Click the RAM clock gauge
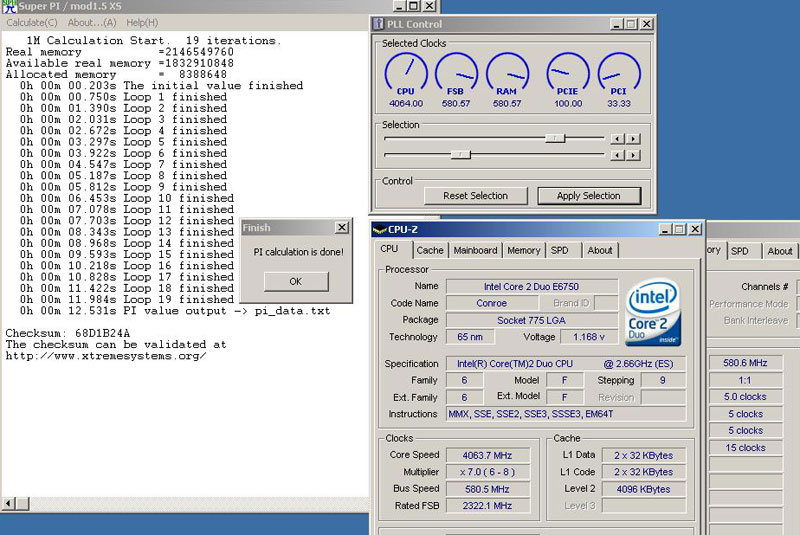This screenshot has height=535, width=800. coord(507,74)
